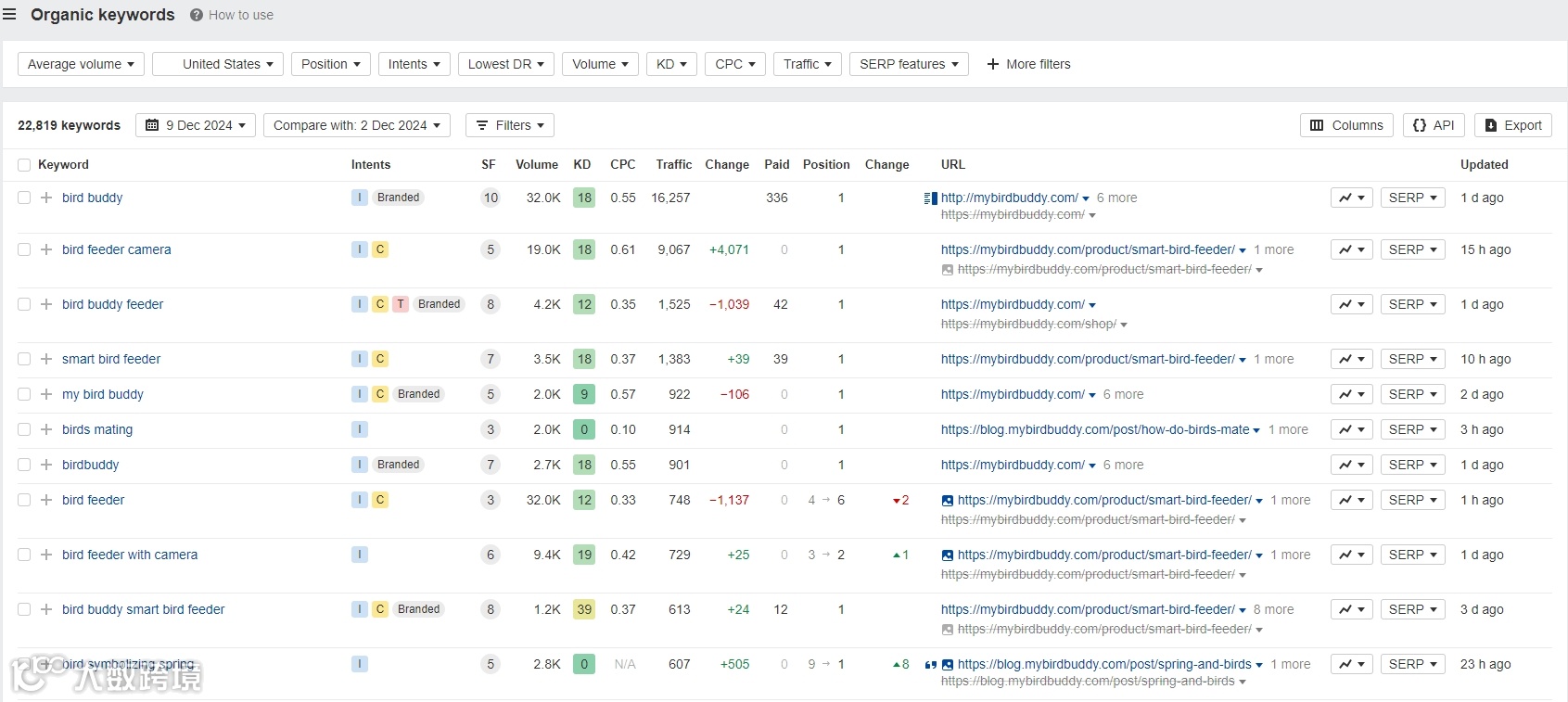Open trend chart for bird buddy row

(x=1351, y=198)
